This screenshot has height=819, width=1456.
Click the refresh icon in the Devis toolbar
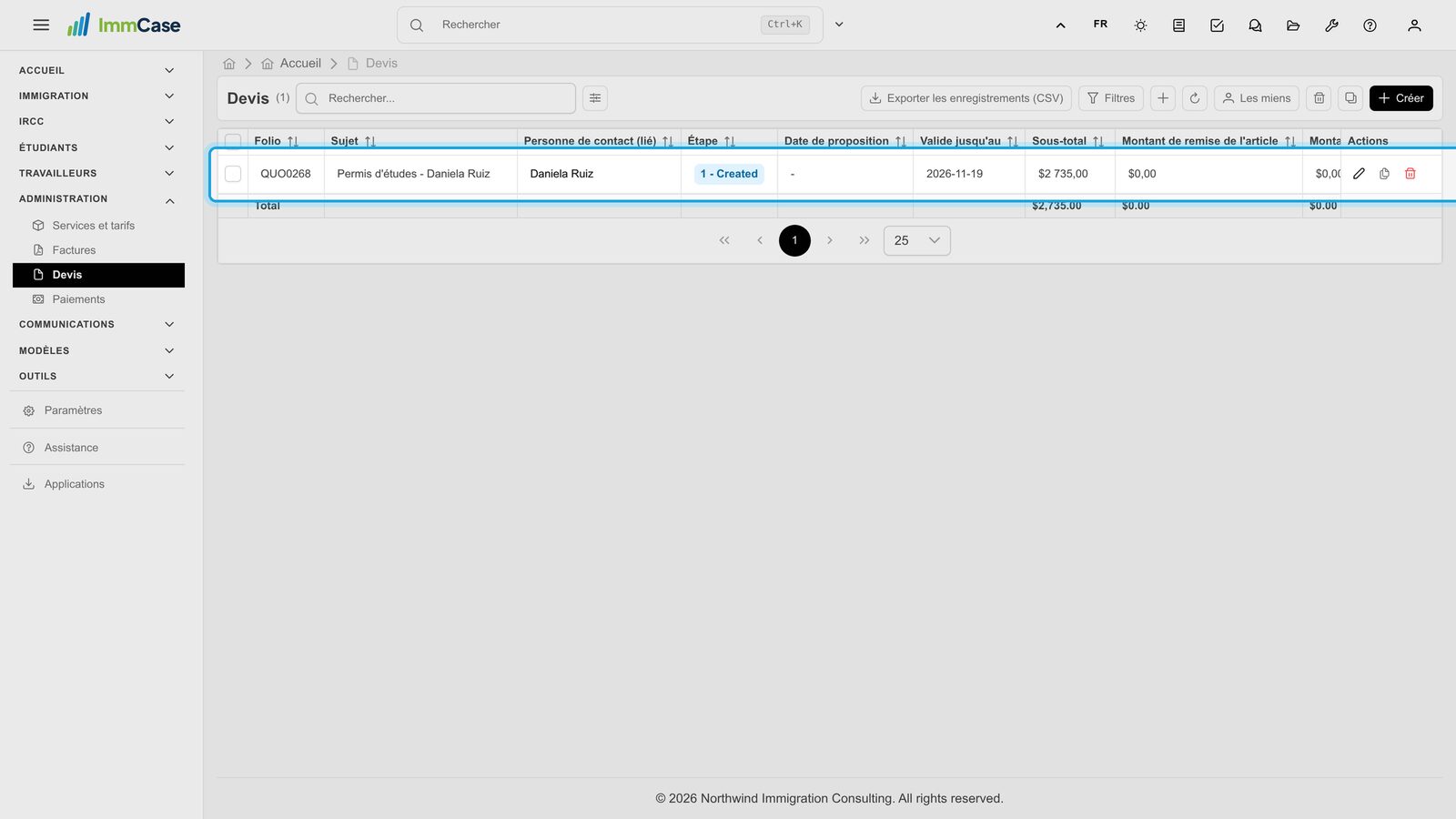(x=1195, y=98)
